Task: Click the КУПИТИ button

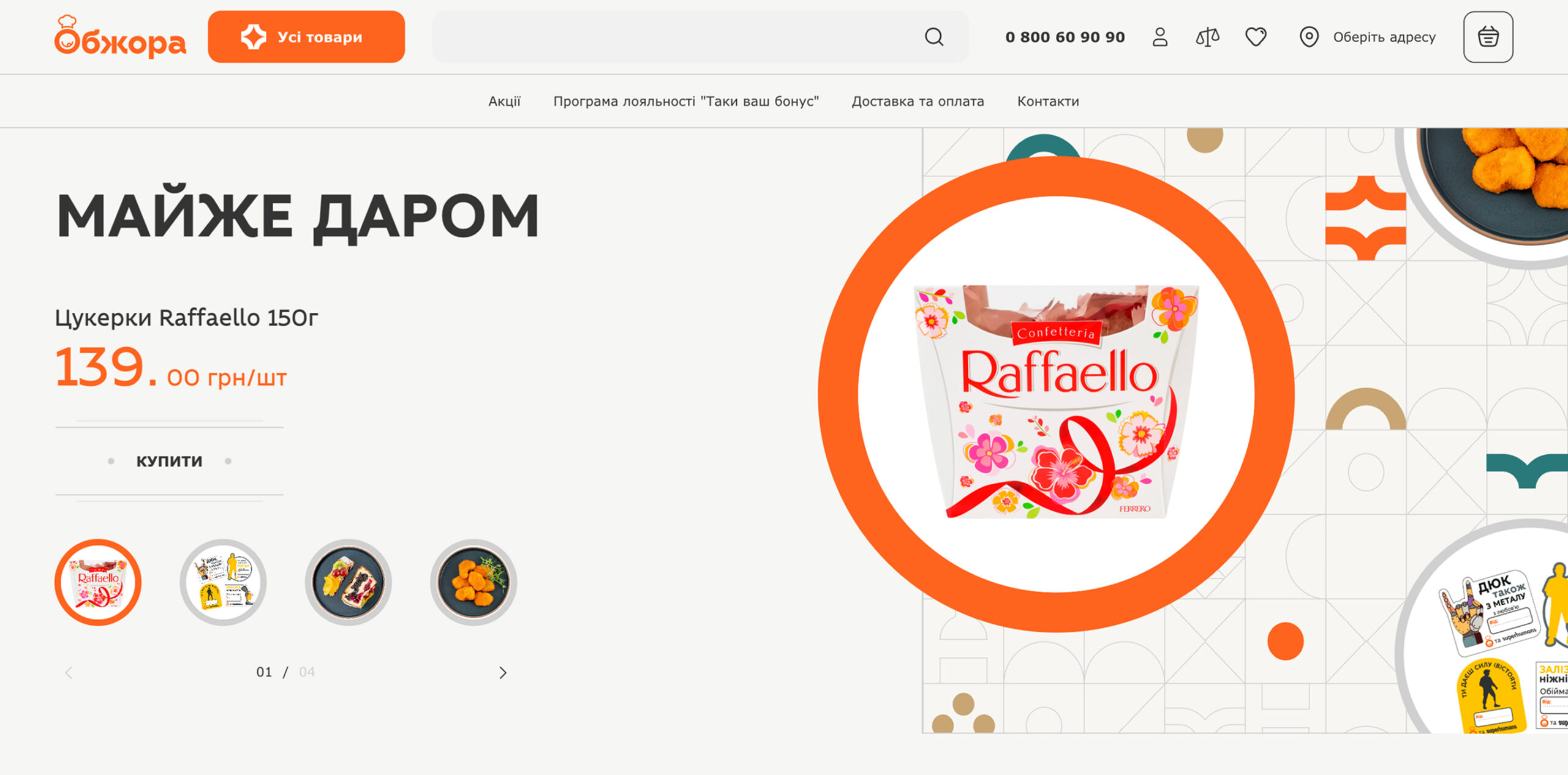Action: pos(169,461)
